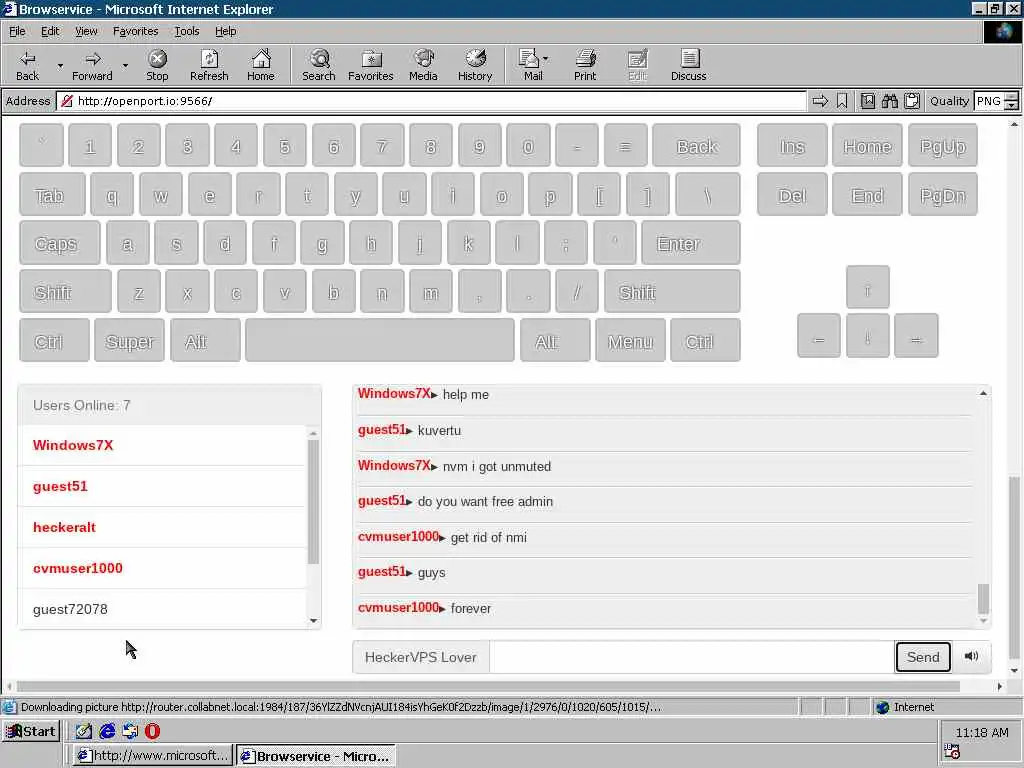
Task: Click the virtual keyboard Home key
Action: tap(867, 146)
